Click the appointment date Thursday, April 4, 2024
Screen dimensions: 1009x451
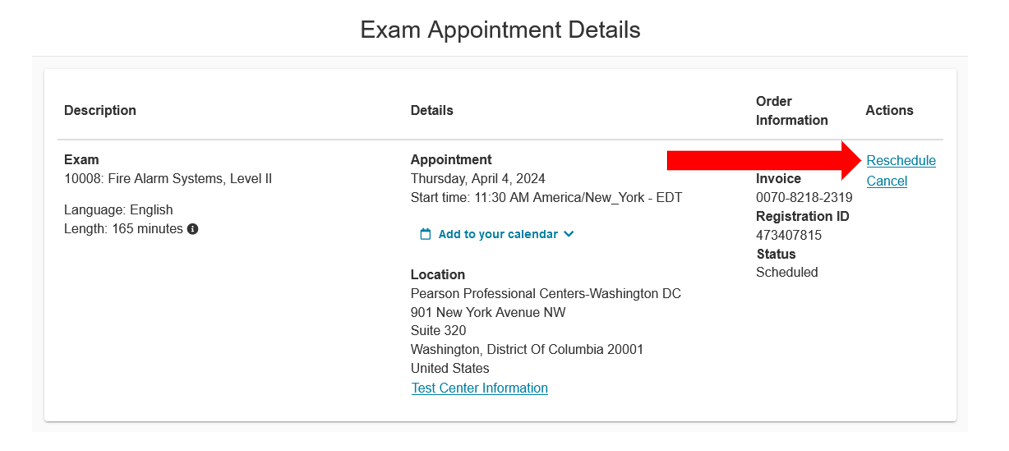478,178
